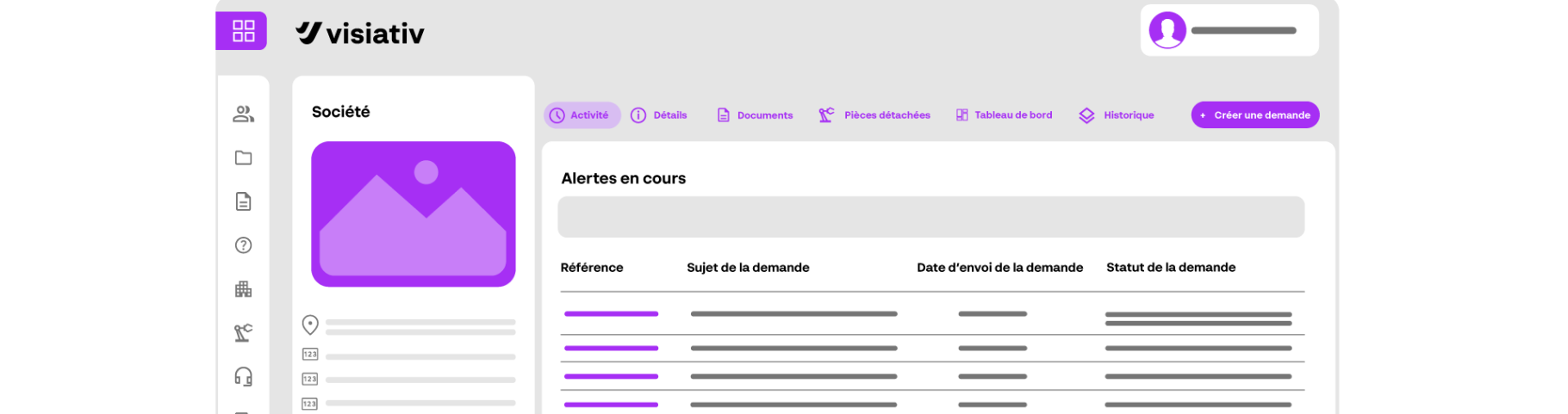This screenshot has height=414, width=1568.
Task: Select the document icon in sidebar
Action: [x=243, y=201]
